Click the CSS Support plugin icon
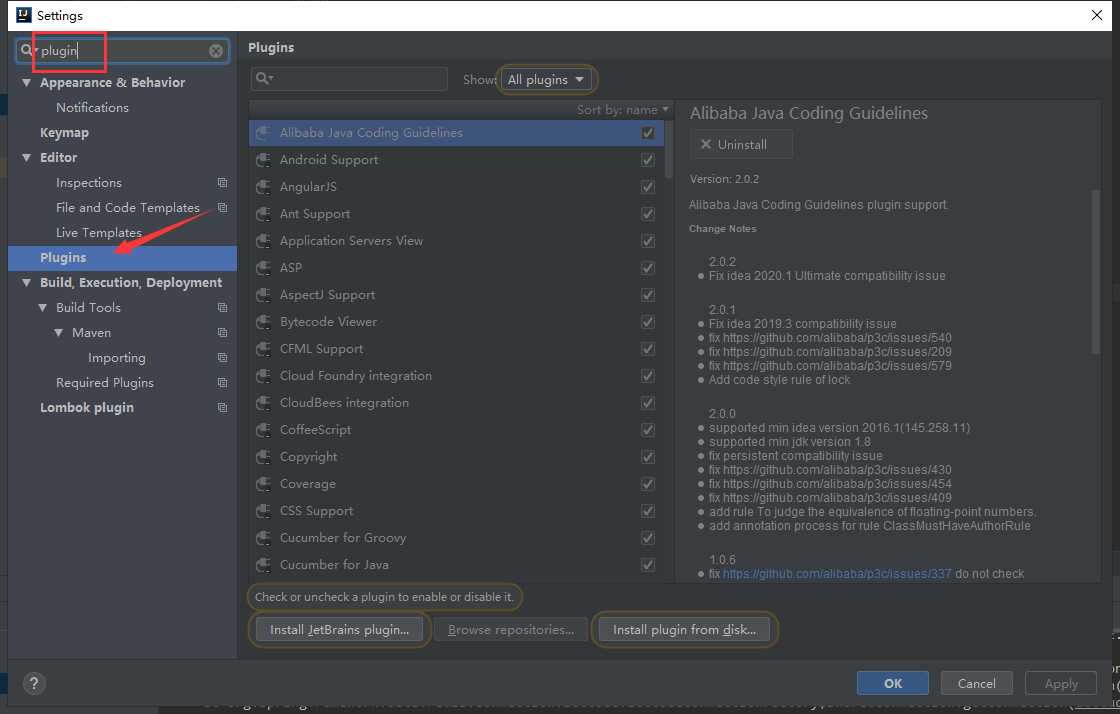The width and height of the screenshot is (1120, 714). (264, 511)
